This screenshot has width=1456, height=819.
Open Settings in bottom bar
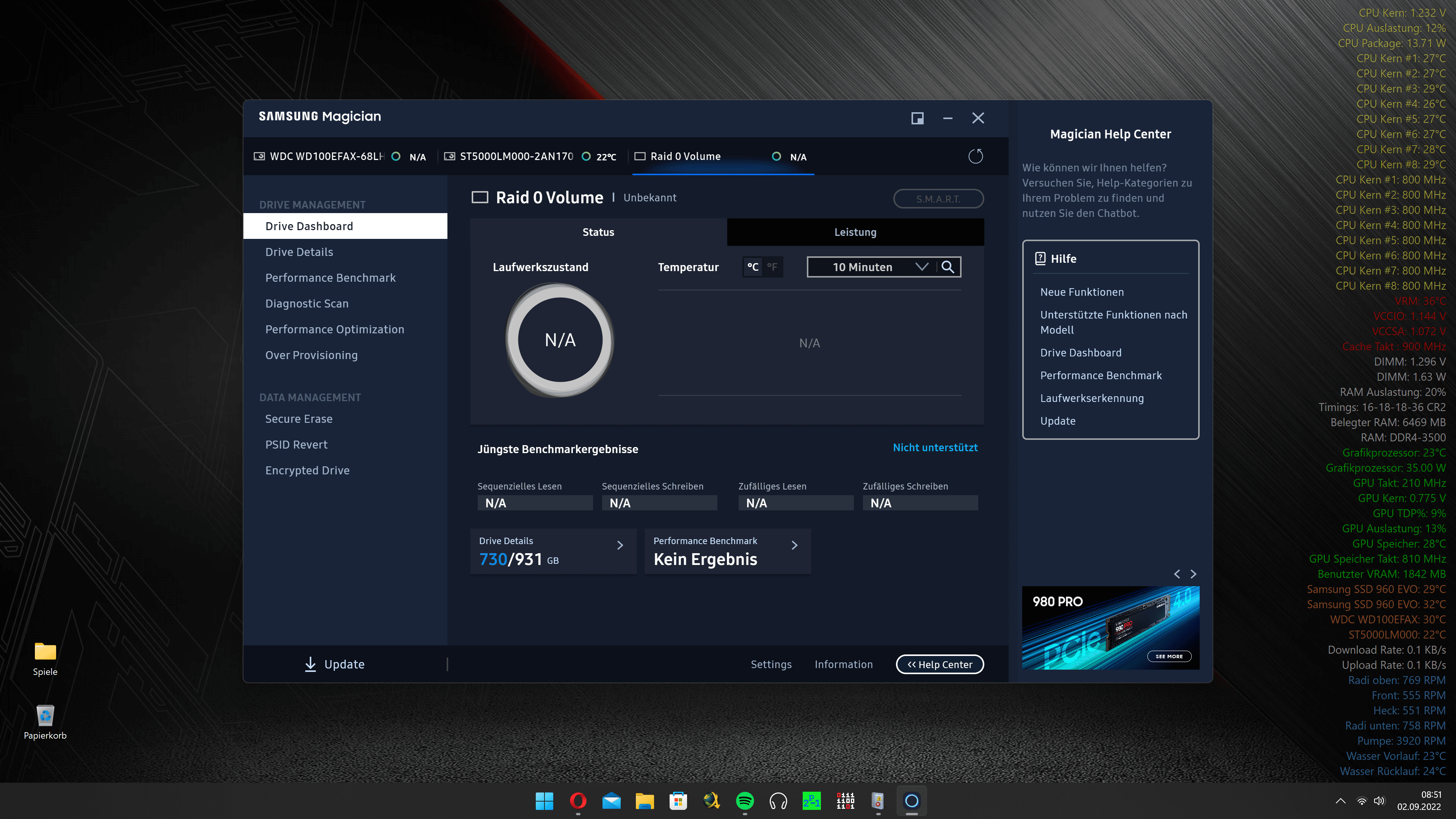(771, 665)
